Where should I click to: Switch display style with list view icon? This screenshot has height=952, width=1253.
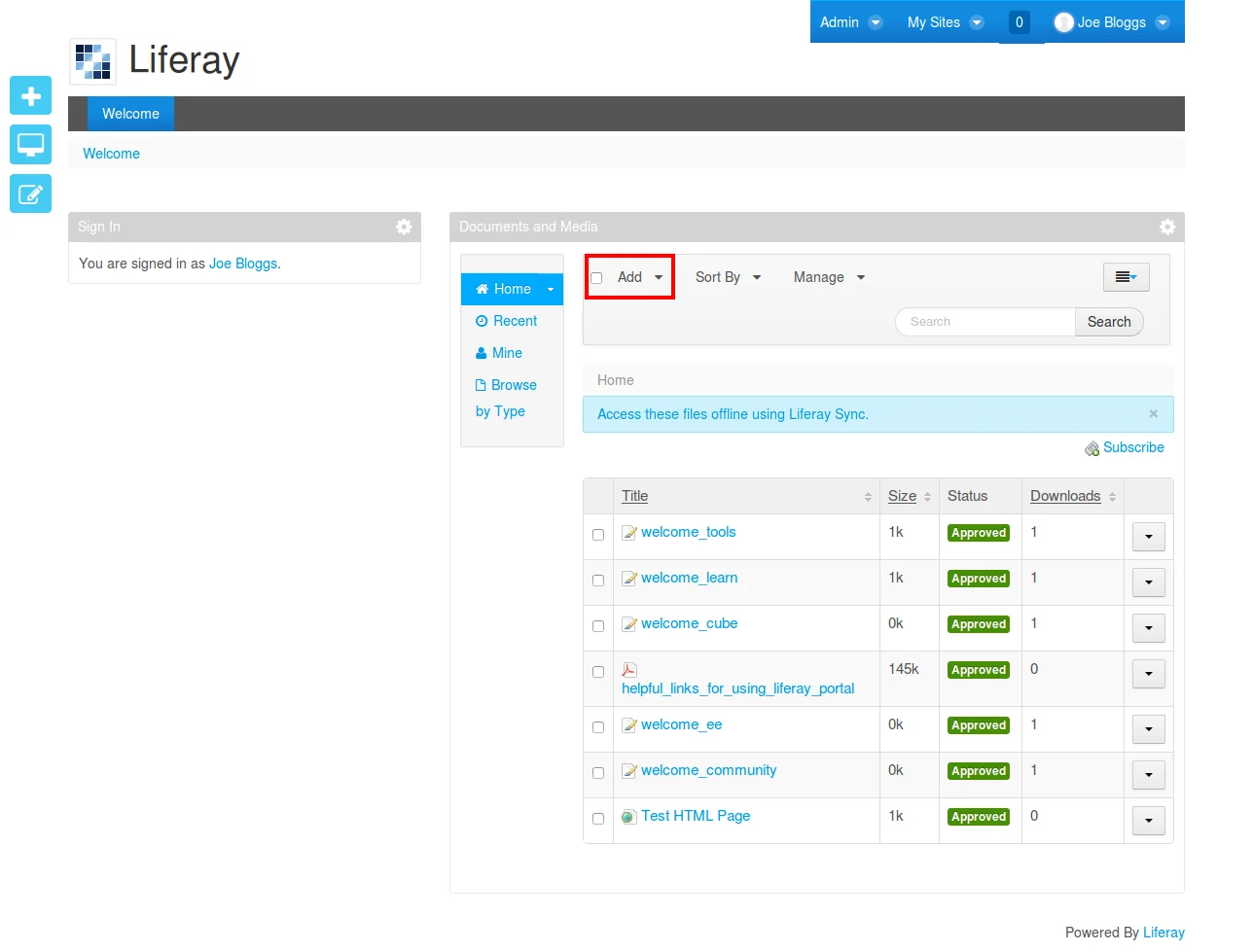[1127, 277]
